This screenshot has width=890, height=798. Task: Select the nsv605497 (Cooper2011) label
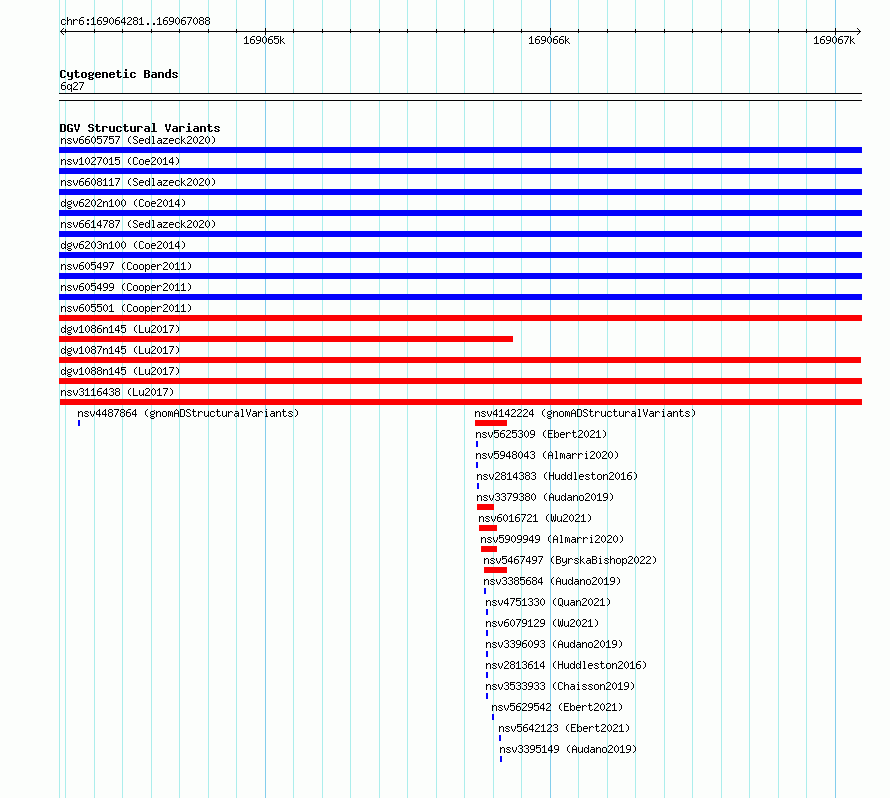coord(126,266)
